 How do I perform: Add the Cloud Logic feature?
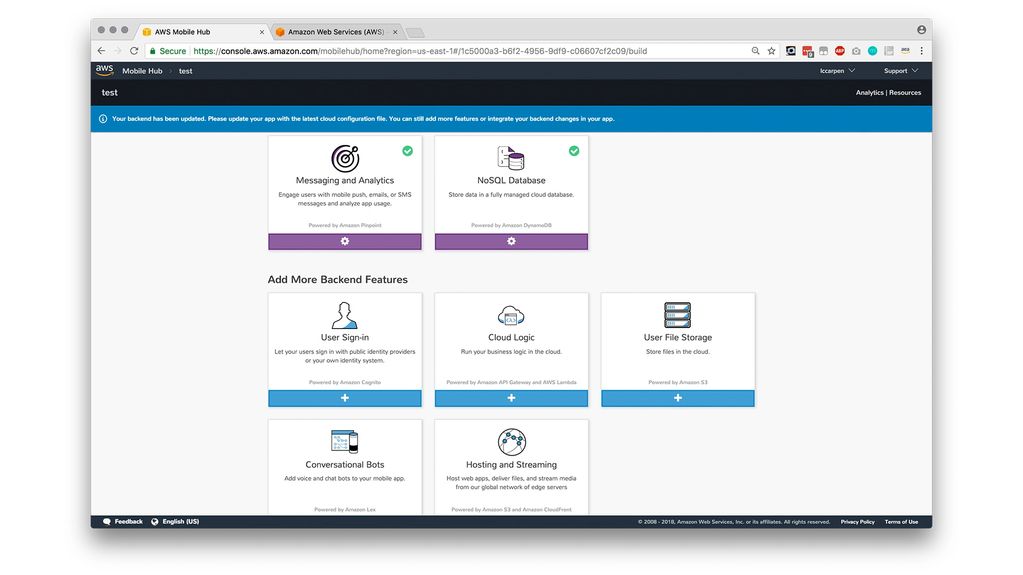tap(511, 398)
